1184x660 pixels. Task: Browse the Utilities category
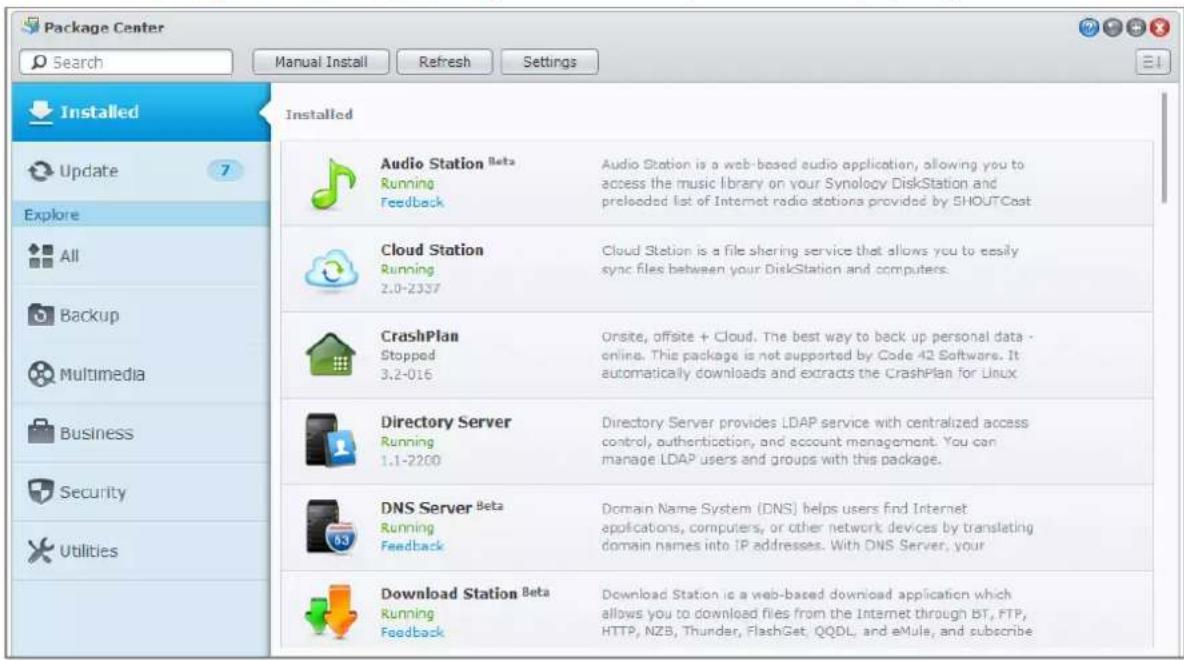140,551
